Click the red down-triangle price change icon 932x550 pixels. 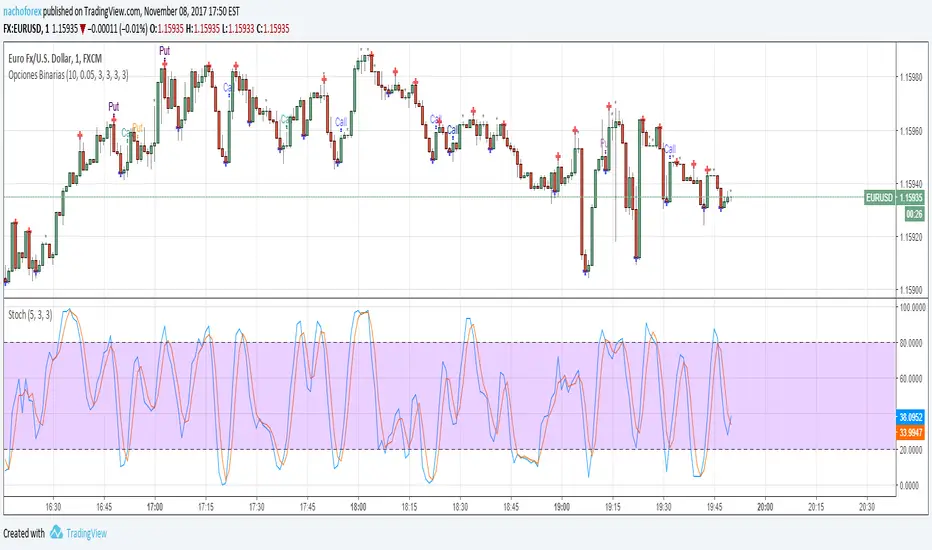pyautogui.click(x=83, y=29)
